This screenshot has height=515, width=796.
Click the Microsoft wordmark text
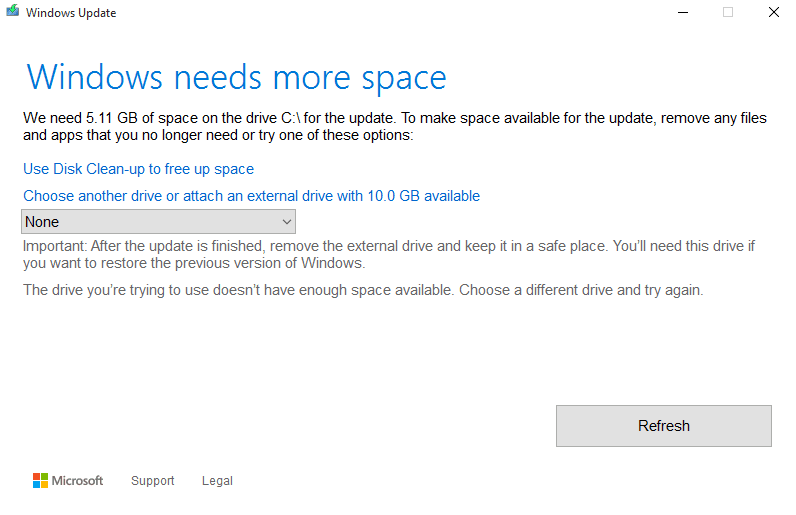pyautogui.click(x=78, y=481)
